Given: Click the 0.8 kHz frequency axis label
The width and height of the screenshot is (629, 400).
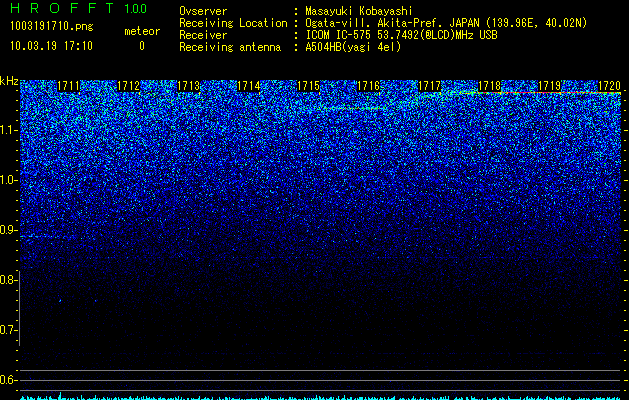Looking at the screenshot, I should (9, 280).
